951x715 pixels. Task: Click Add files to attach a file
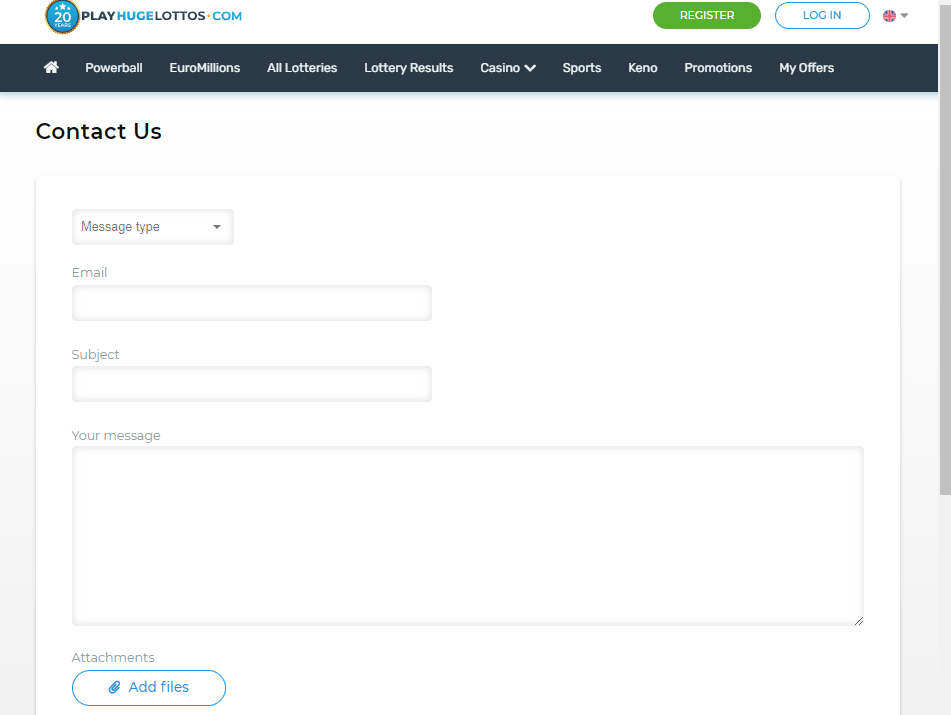(x=149, y=688)
